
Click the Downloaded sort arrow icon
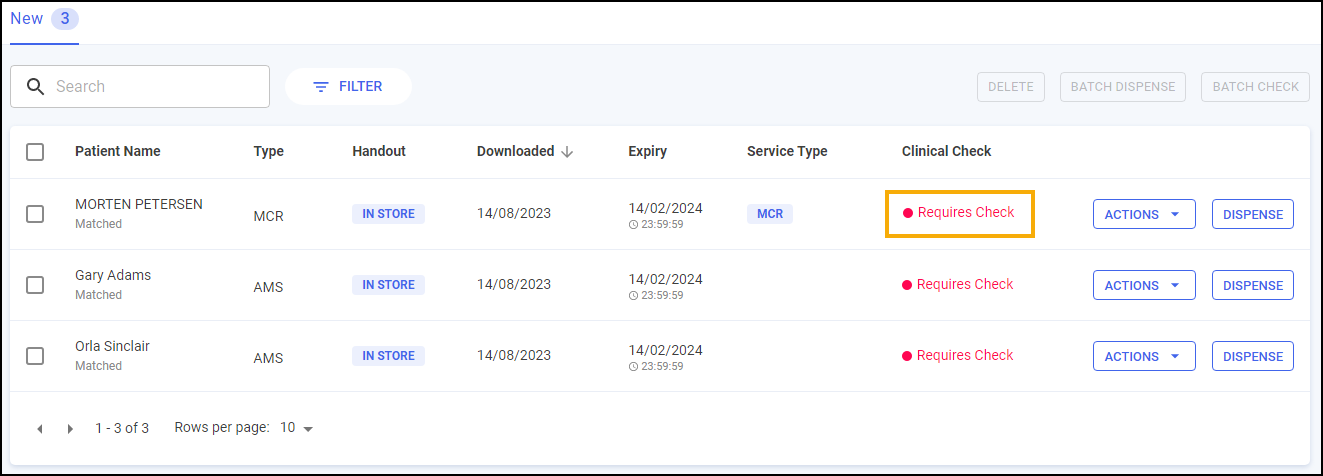pos(567,152)
